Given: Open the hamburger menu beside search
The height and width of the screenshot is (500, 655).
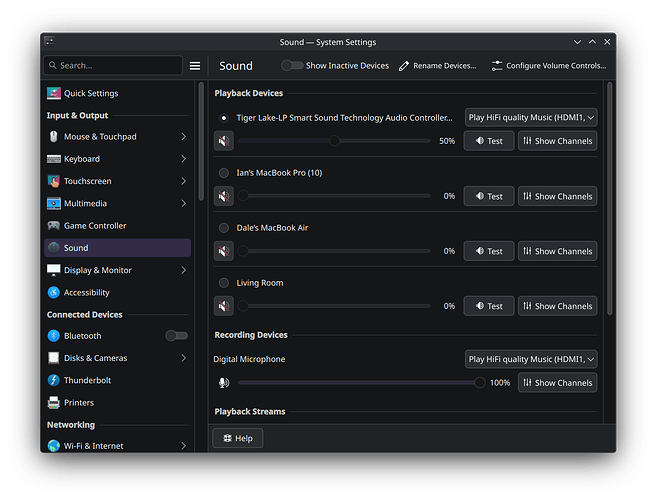Looking at the screenshot, I should click(195, 66).
